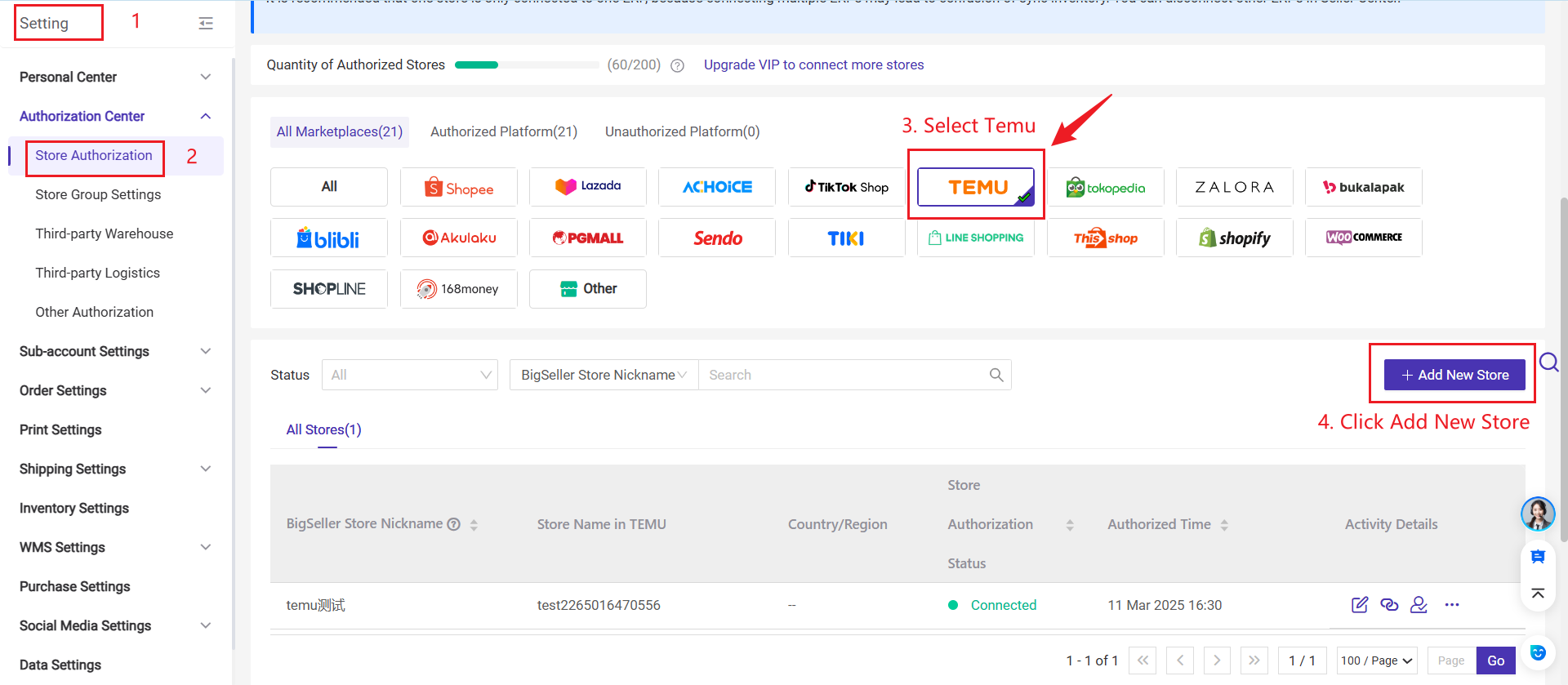The height and width of the screenshot is (685, 1568).
Task: Expand Sub-account Settings section
Action: coord(206,351)
